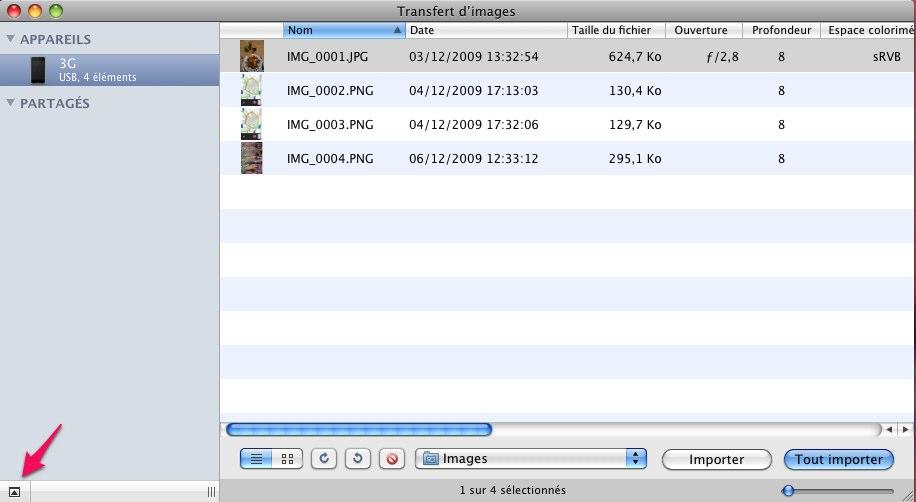The height and width of the screenshot is (502, 916).
Task: Click the Importer button
Action: 717,459
